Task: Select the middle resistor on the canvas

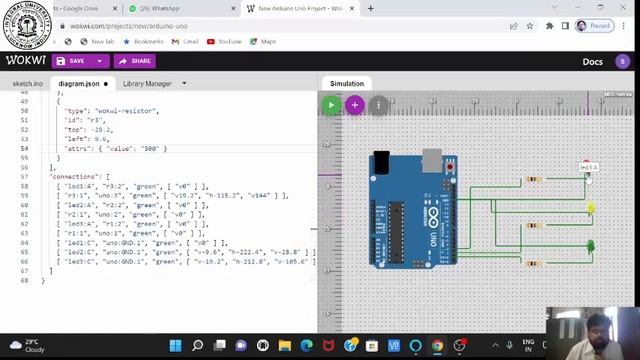Action: (533, 225)
